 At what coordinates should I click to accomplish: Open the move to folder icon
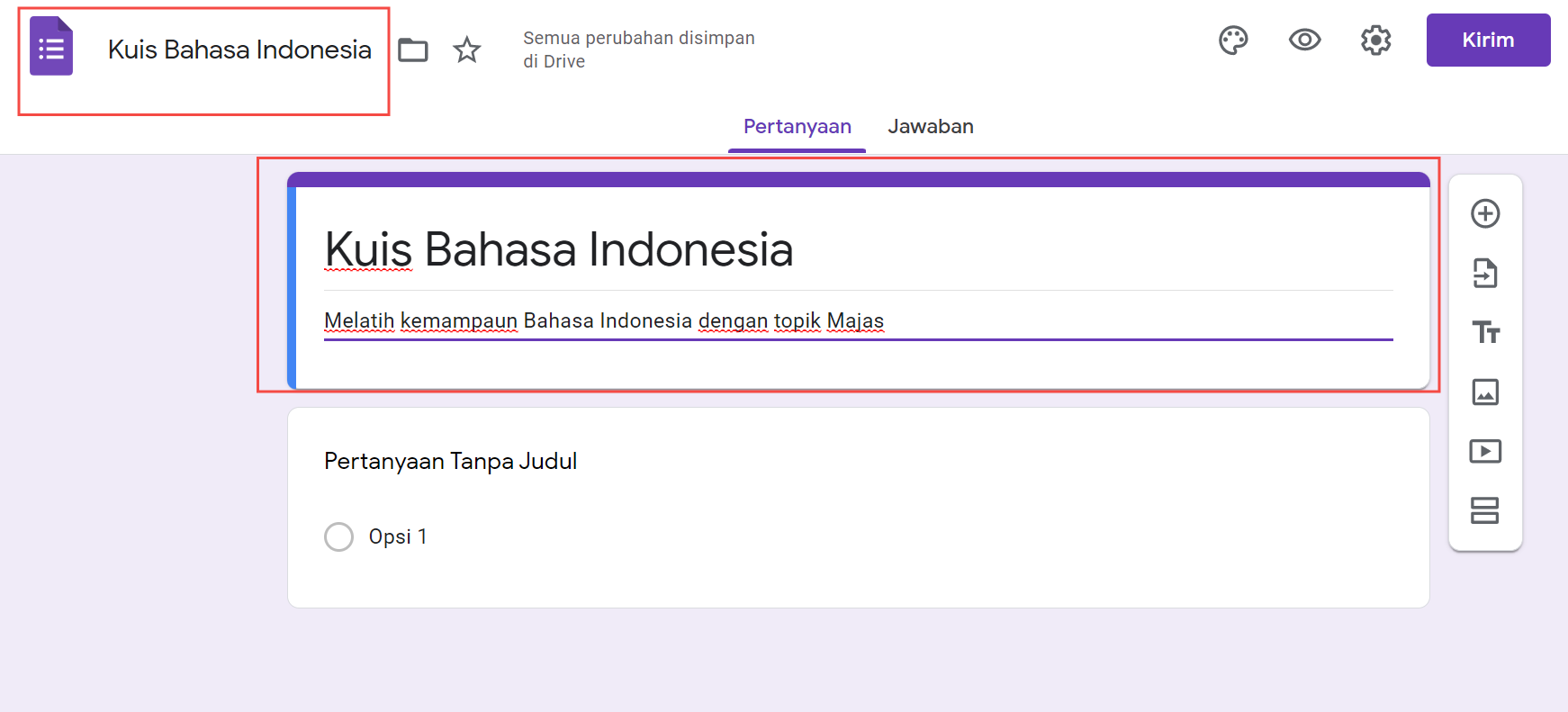point(413,50)
